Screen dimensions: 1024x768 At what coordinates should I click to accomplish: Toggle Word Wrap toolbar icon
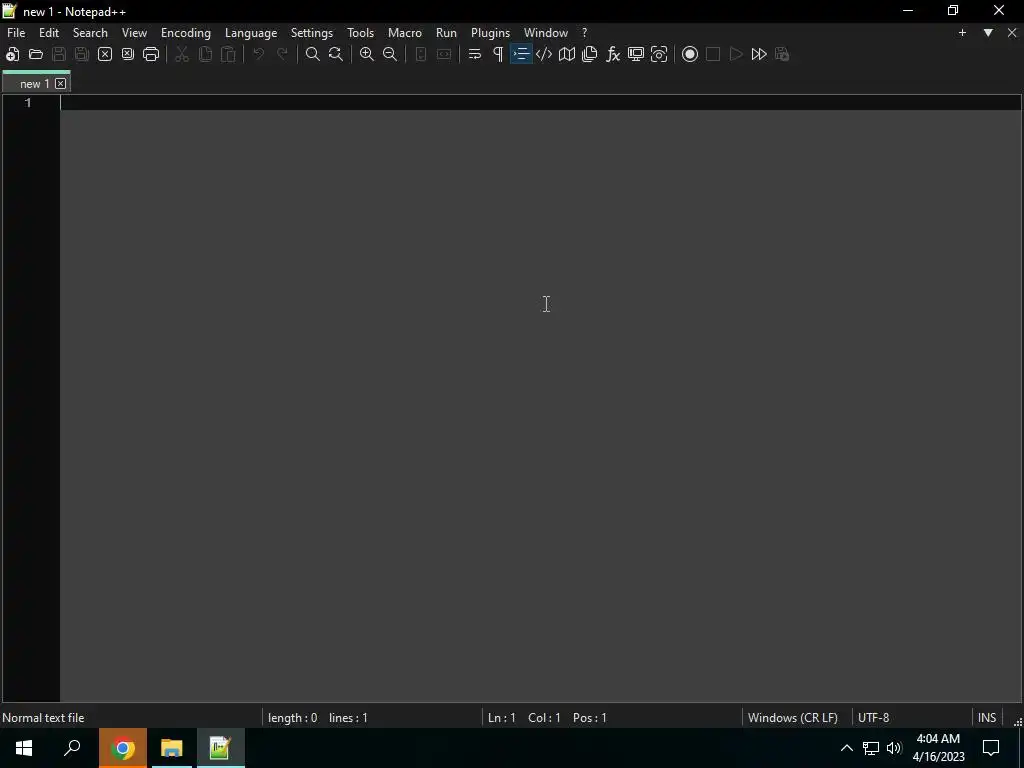(x=475, y=54)
